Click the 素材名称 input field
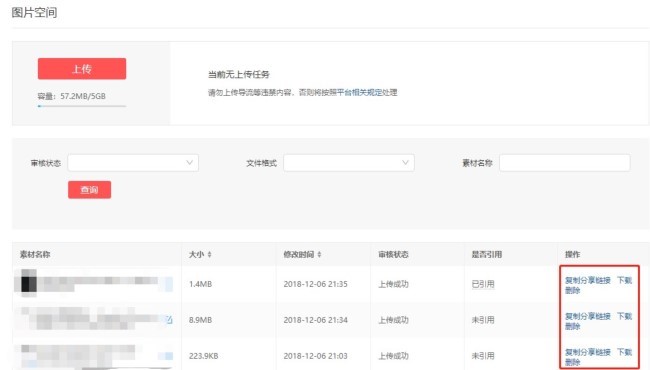Image resolution: width=650 pixels, height=370 pixels. point(565,163)
